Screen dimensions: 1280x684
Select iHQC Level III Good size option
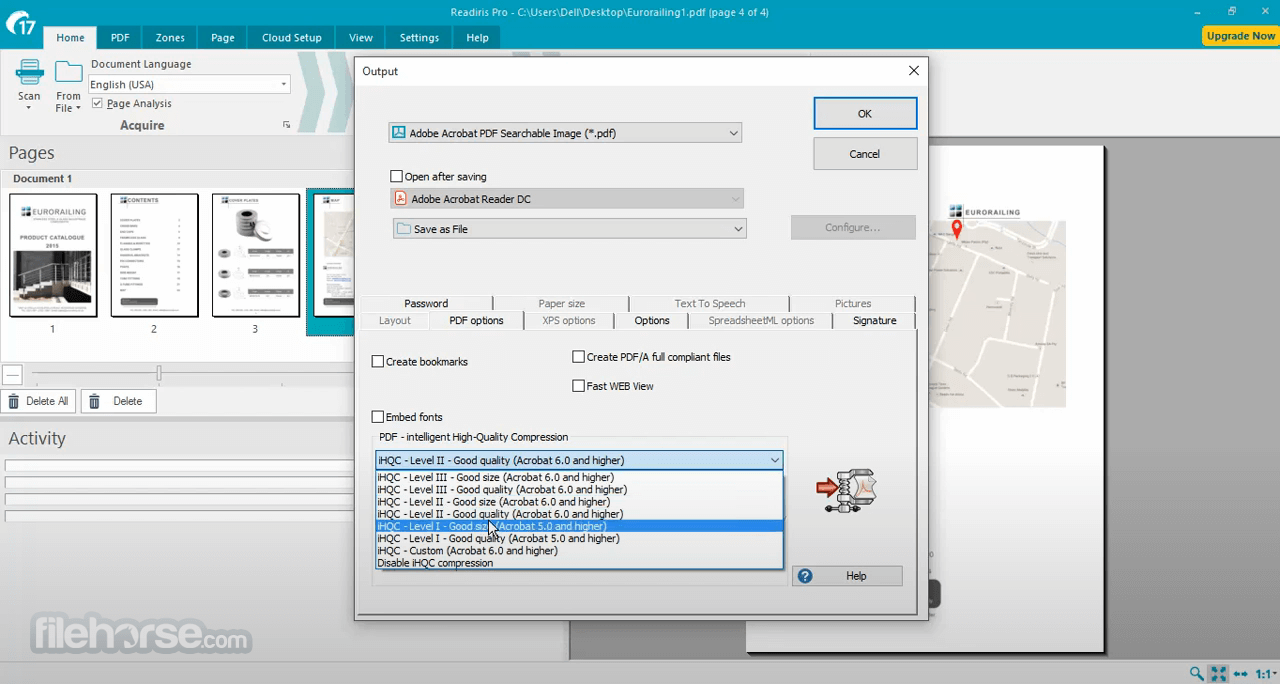[579, 477]
